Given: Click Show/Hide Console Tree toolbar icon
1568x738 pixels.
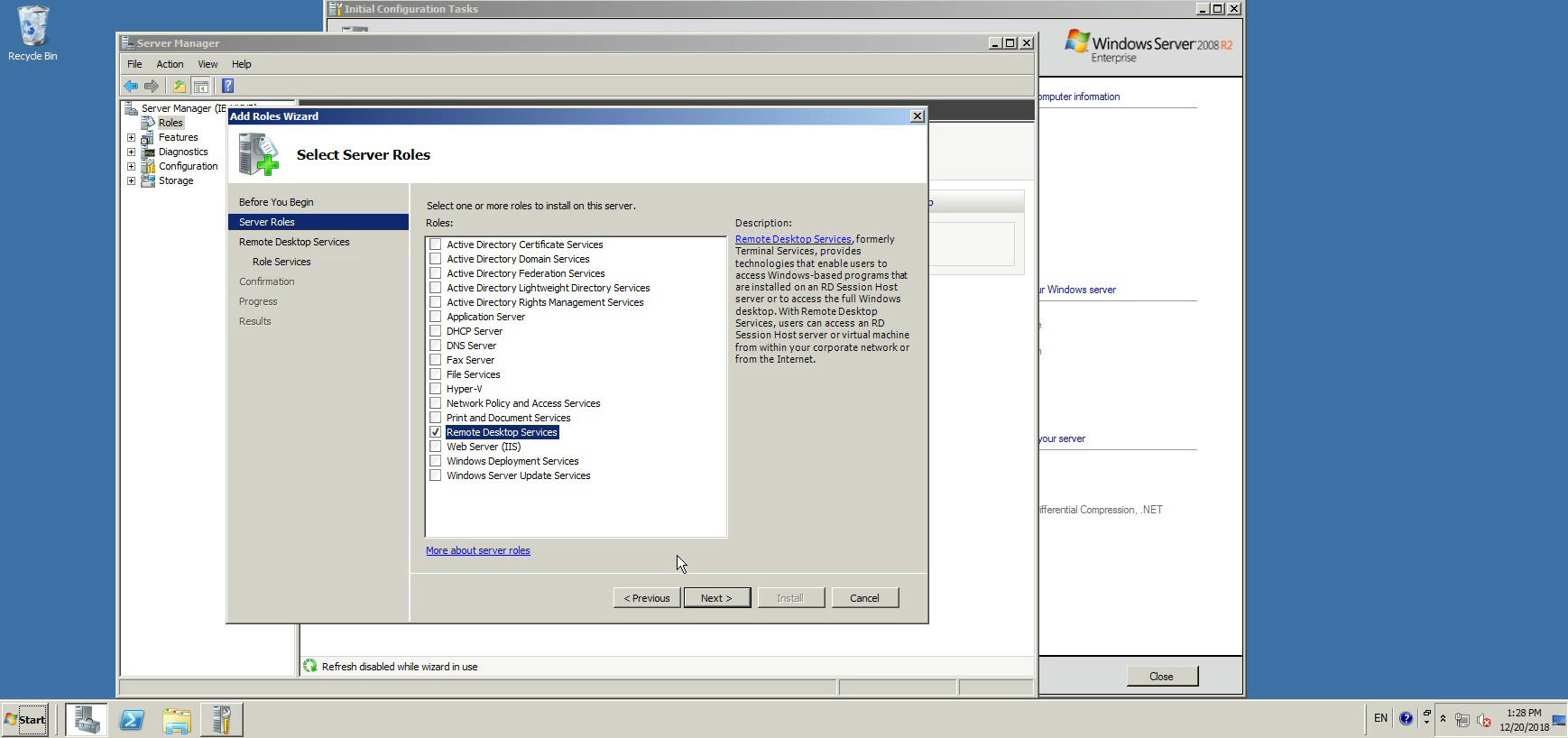Looking at the screenshot, I should (201, 87).
